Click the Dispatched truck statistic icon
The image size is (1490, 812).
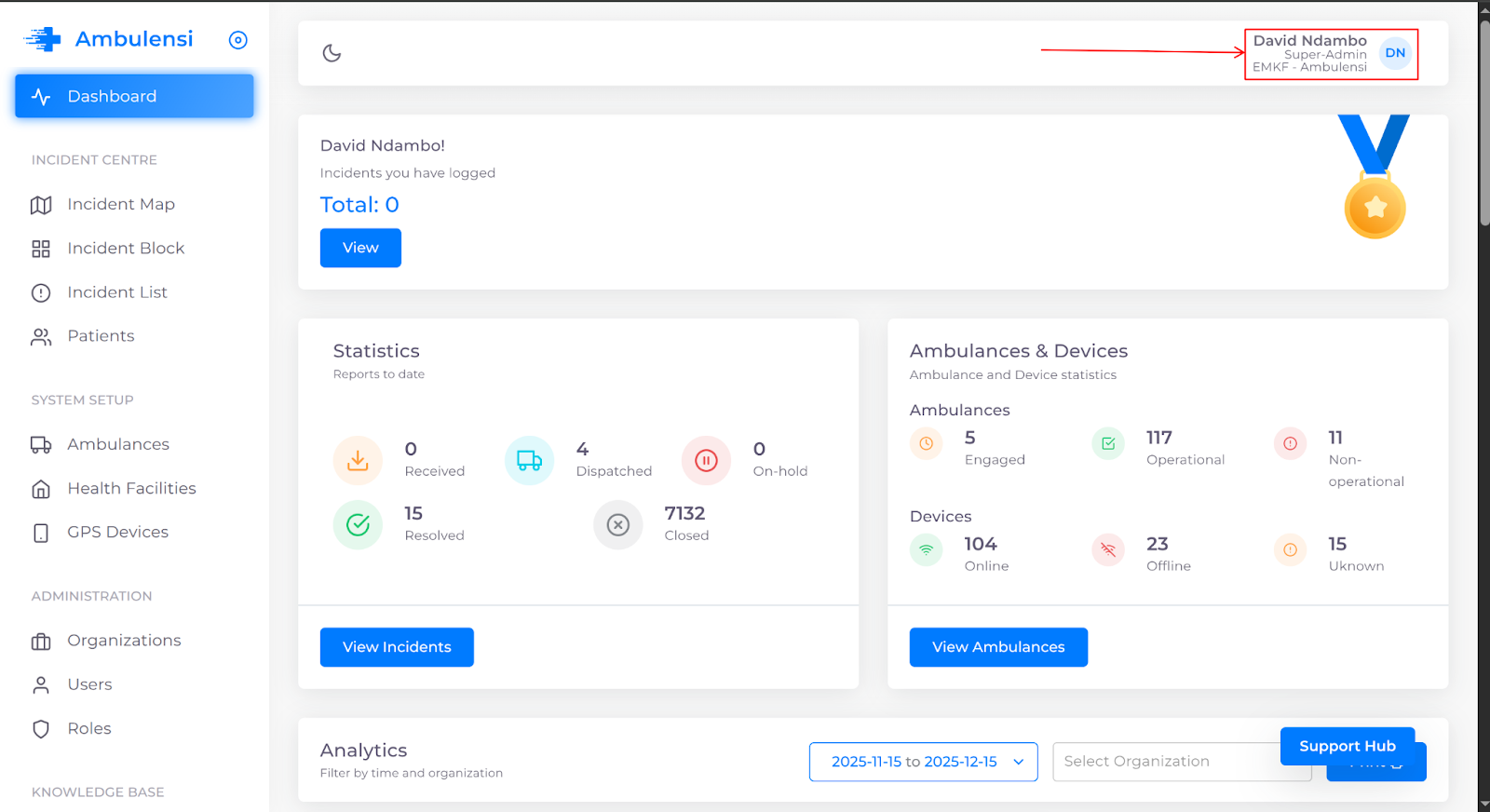(x=529, y=460)
